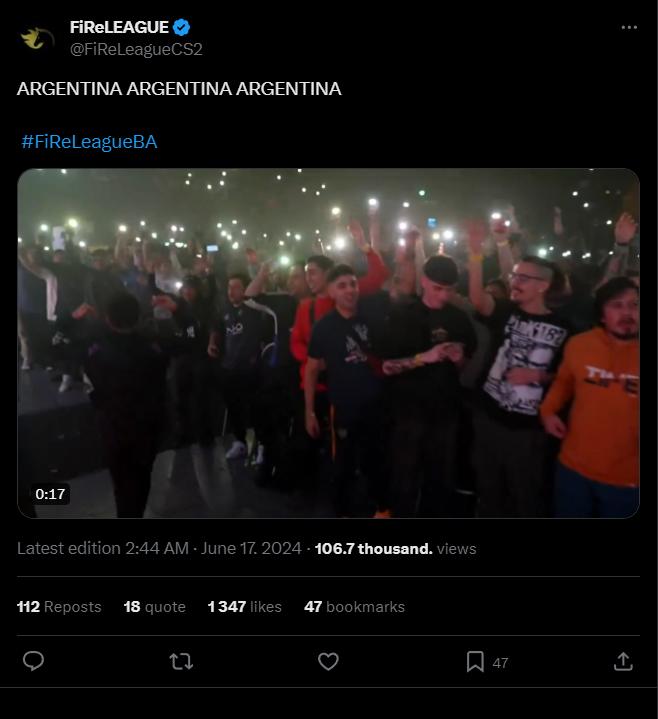Open the three-dot more options menu
Viewport: 658px width, 719px height.
pyautogui.click(x=629, y=28)
